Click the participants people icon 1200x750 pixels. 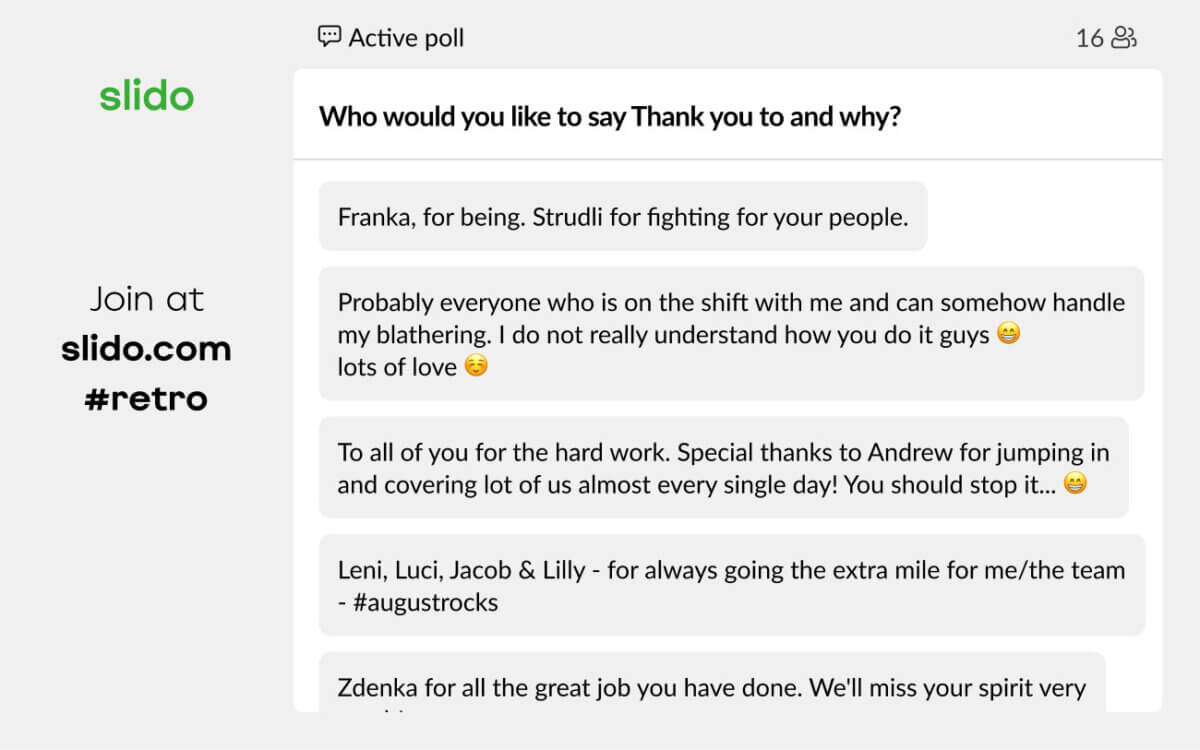tap(1125, 38)
